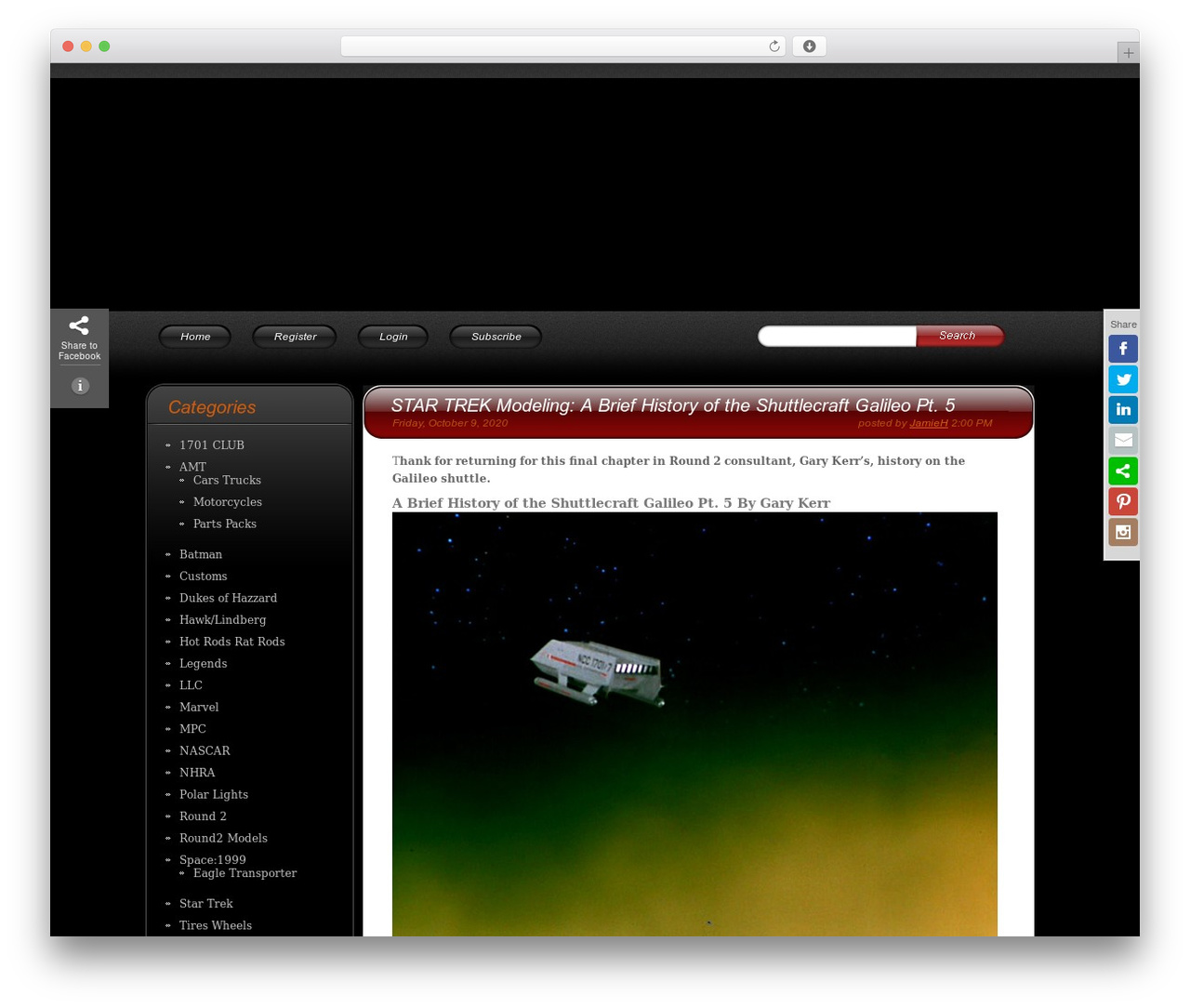Open the Star Trek category
1190x1008 pixels.
[x=206, y=904]
